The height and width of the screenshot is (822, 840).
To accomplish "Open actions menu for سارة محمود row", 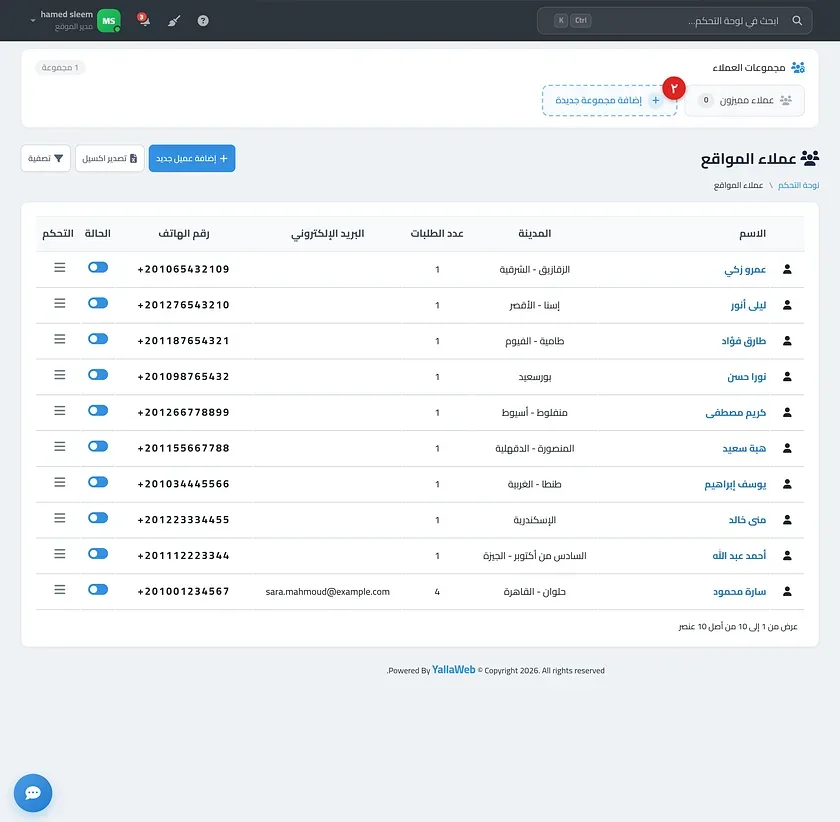I will click(x=59, y=589).
